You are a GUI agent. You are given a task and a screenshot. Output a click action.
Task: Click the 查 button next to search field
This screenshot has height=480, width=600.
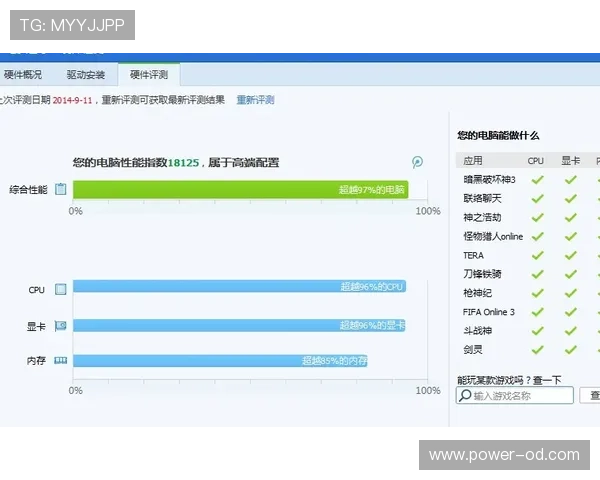tap(590, 395)
